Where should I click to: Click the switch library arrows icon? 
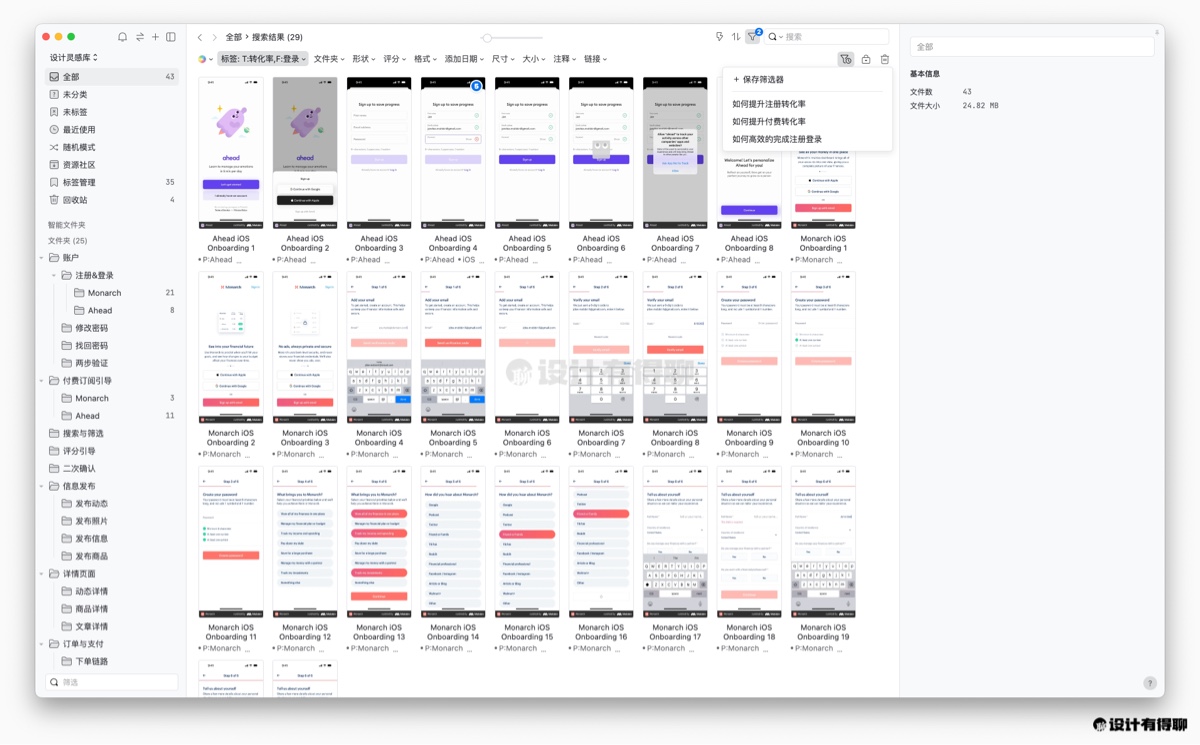pyautogui.click(x=139, y=37)
